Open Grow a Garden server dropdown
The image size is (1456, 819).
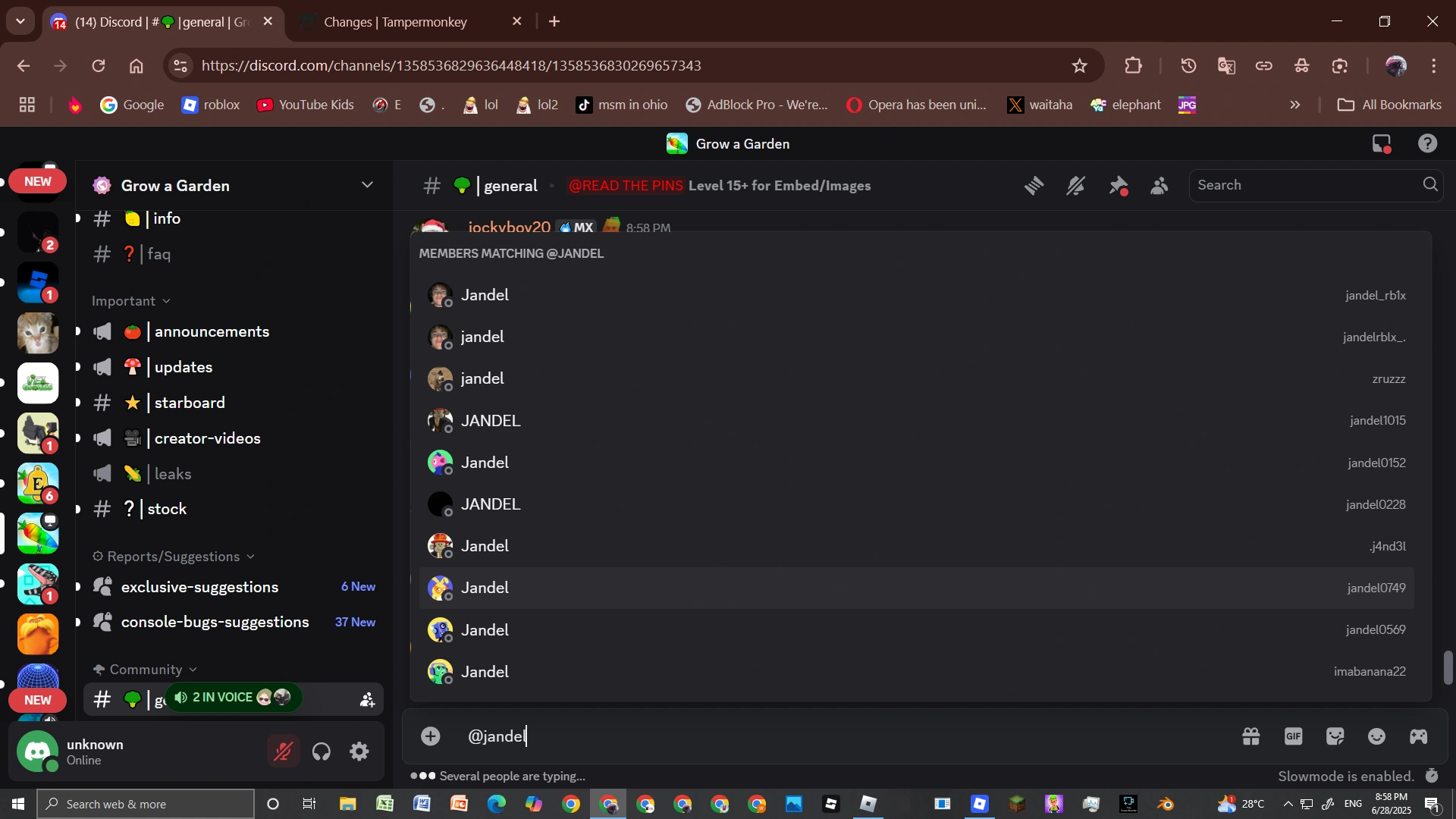point(367,186)
